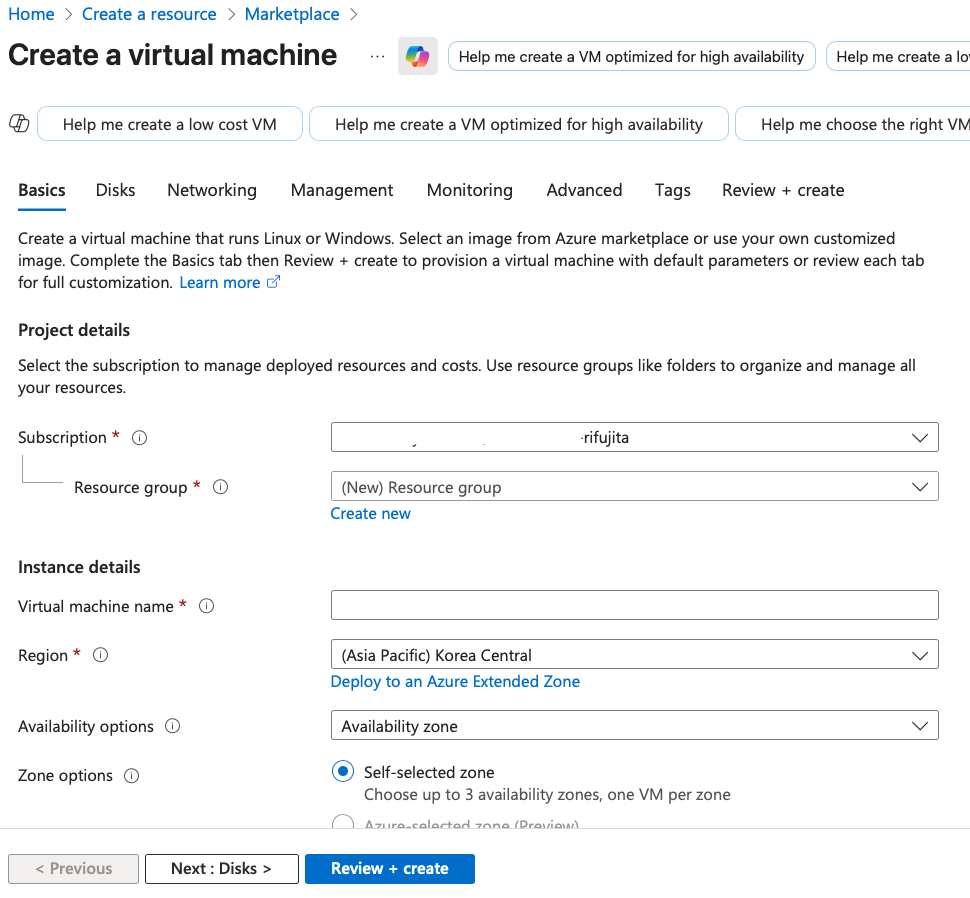
Task: Open Marketplace breadcrumb link
Action: click(x=292, y=14)
